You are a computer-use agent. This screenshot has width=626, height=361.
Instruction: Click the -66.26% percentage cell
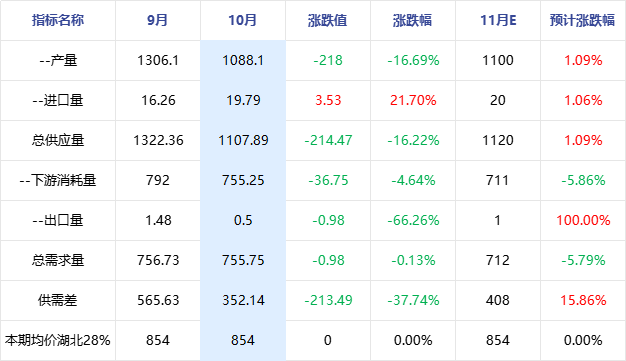(x=413, y=220)
